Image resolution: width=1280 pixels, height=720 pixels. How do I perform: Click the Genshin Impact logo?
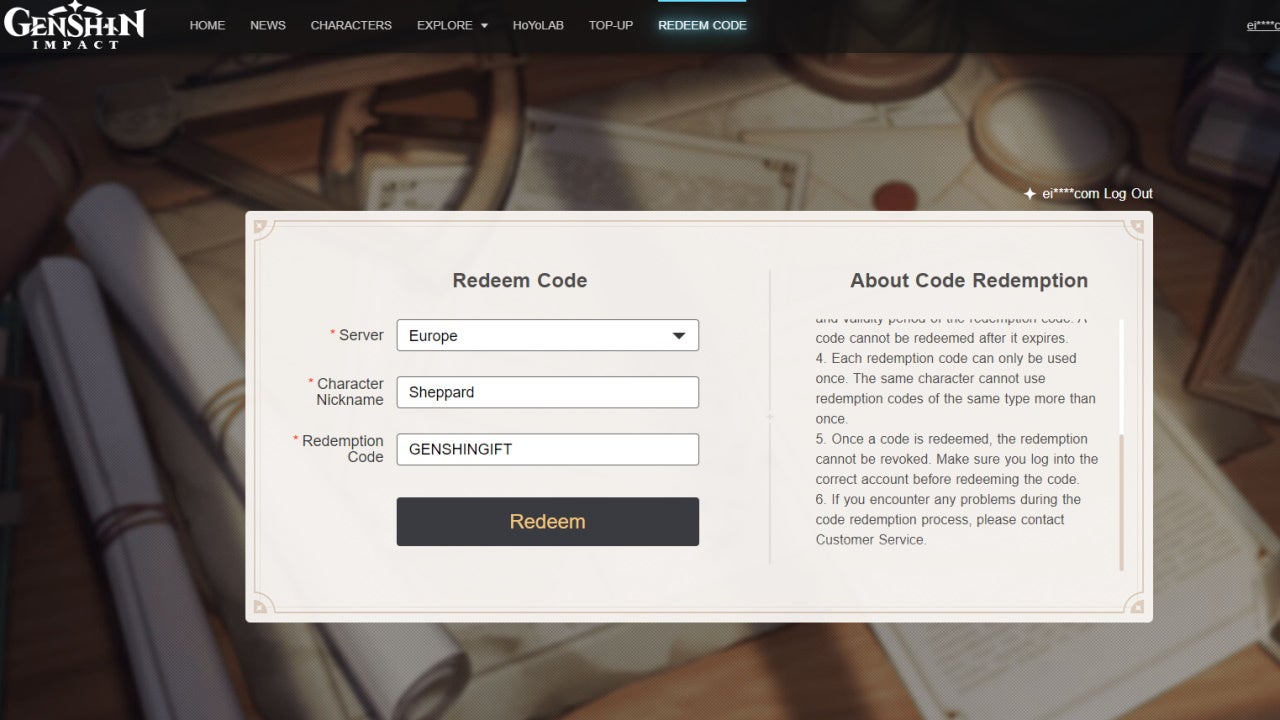pos(75,26)
